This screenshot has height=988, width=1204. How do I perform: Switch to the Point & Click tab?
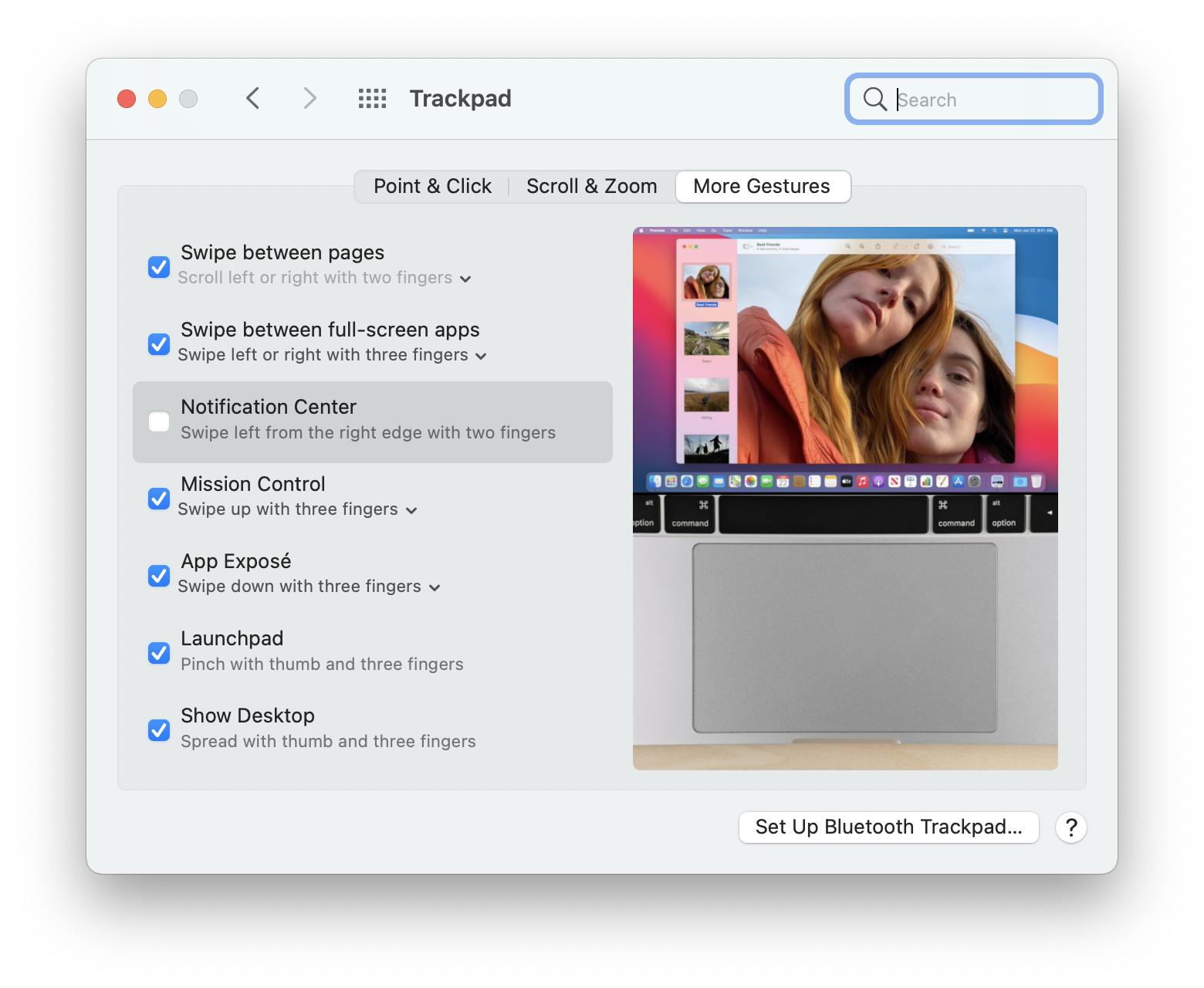[432, 187]
